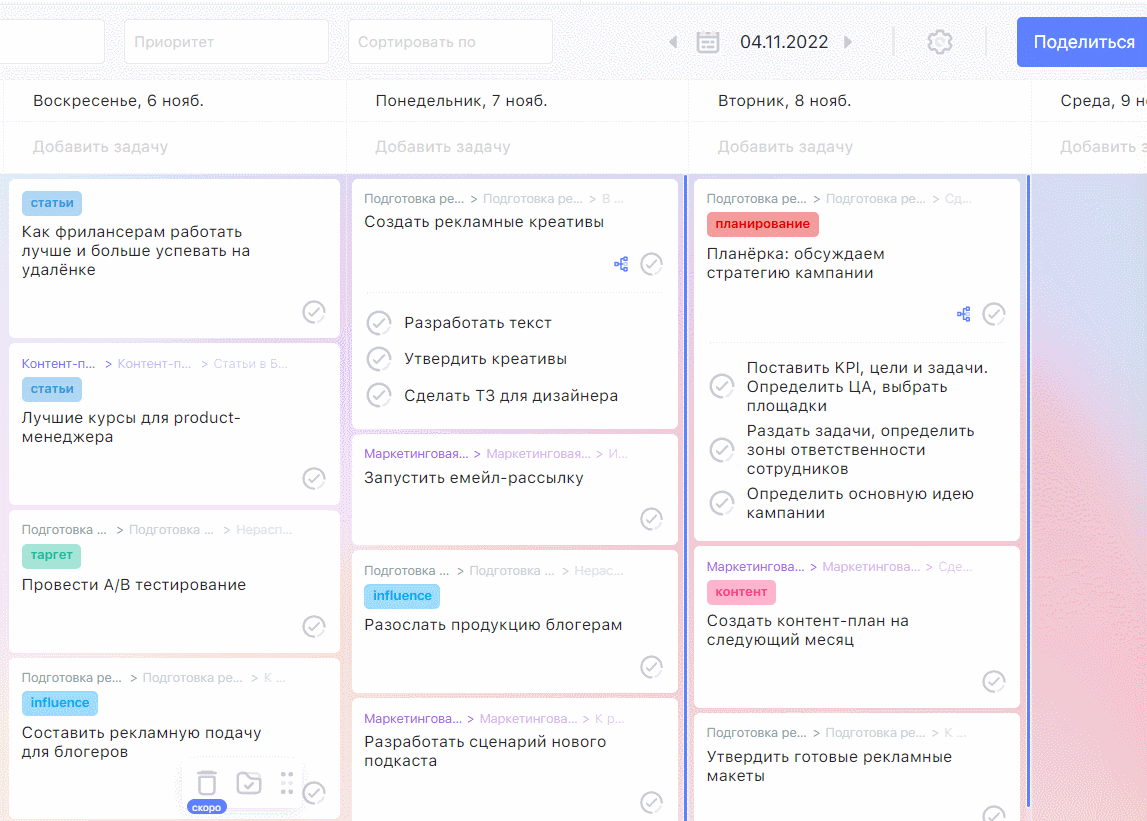Click the six-dot grid icon in the floating toolbar

click(287, 782)
